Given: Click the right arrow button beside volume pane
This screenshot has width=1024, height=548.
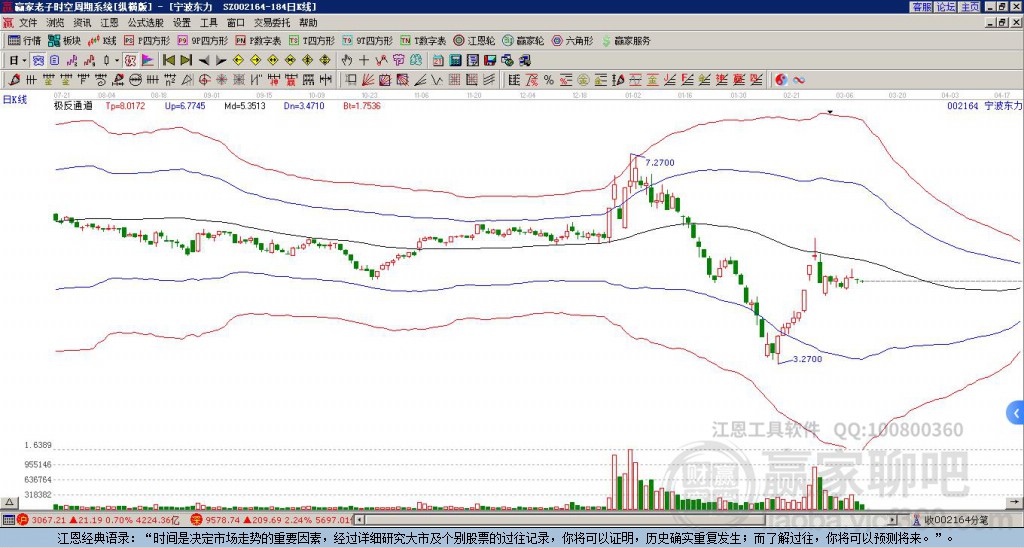Looking at the screenshot, I should 1015,502.
